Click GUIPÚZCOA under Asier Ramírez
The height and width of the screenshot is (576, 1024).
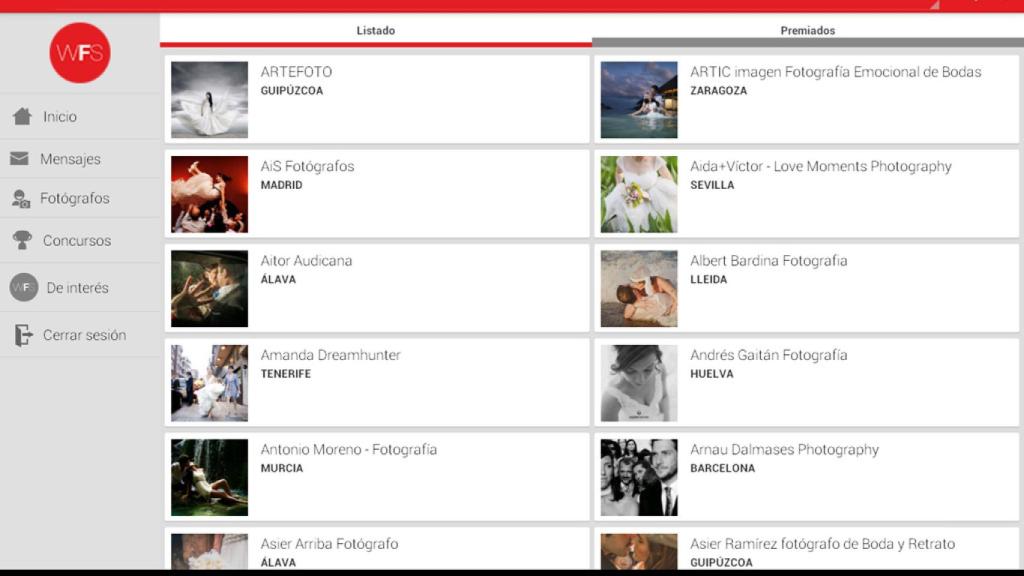click(x=721, y=562)
